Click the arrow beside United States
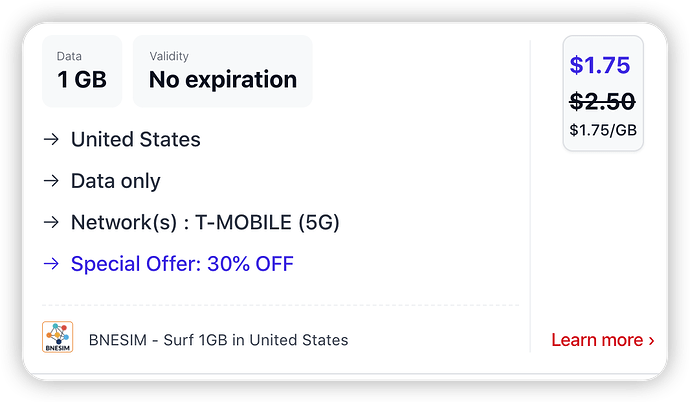 51,140
